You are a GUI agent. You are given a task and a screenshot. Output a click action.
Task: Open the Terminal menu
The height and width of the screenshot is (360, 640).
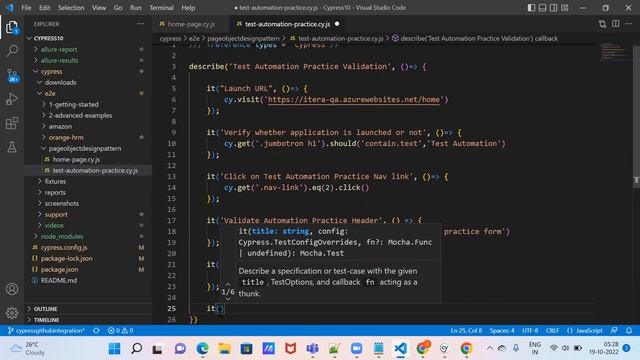coord(161,7)
